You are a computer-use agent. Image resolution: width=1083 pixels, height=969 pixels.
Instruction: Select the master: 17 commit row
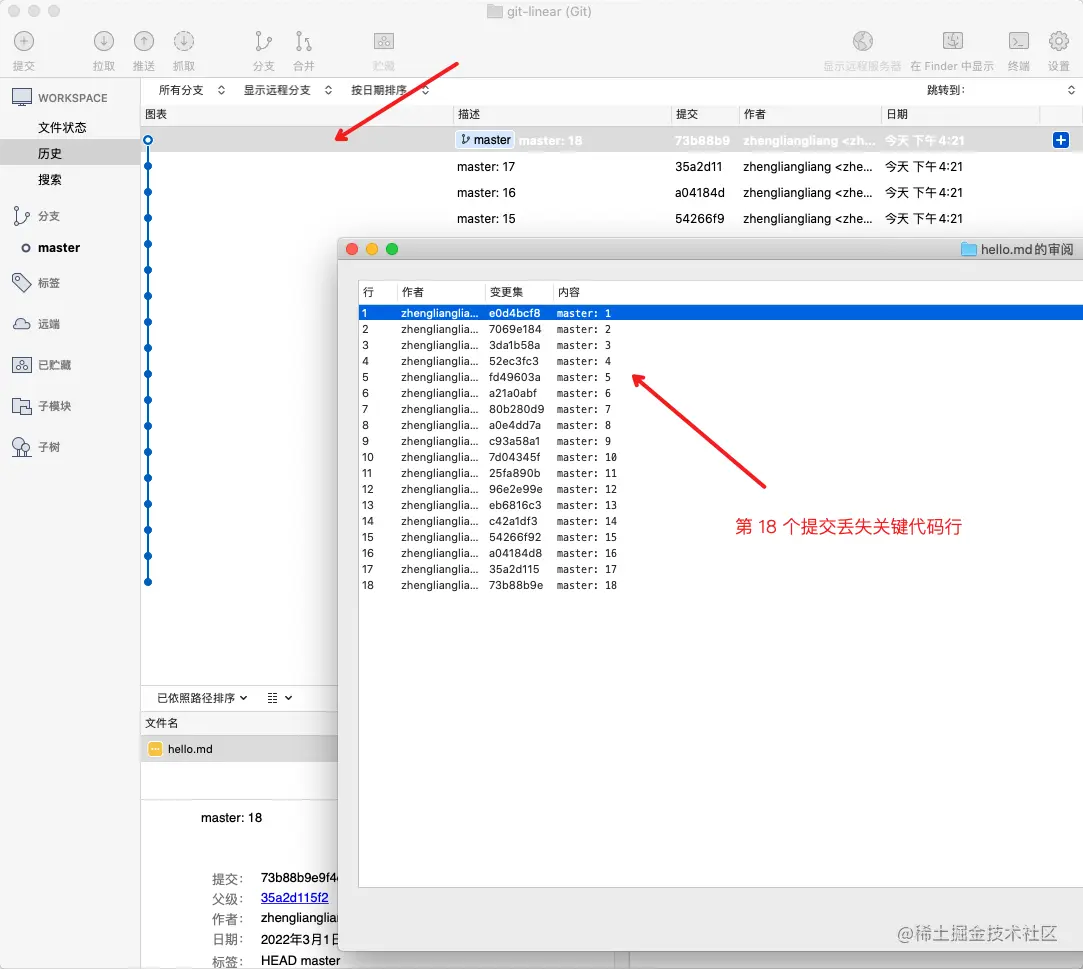pyautogui.click(x=611, y=166)
